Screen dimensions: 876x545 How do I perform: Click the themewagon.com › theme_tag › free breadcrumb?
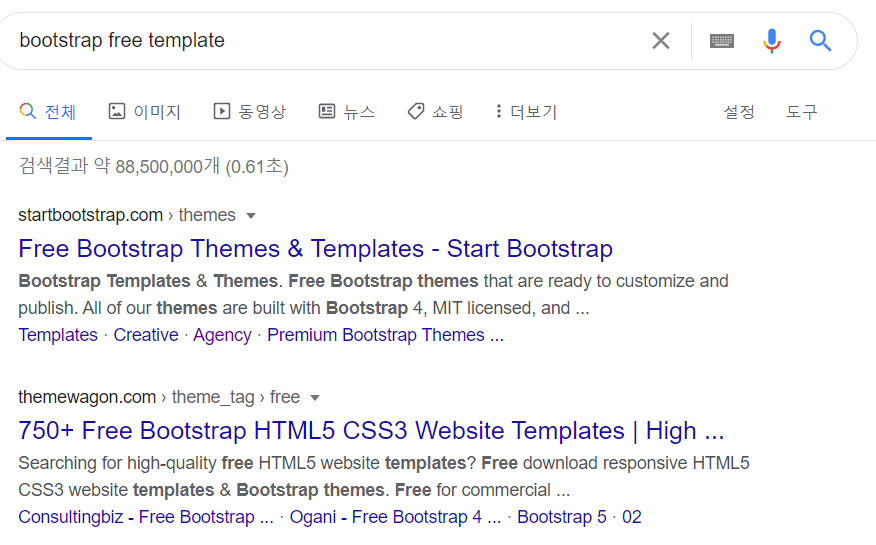[159, 397]
